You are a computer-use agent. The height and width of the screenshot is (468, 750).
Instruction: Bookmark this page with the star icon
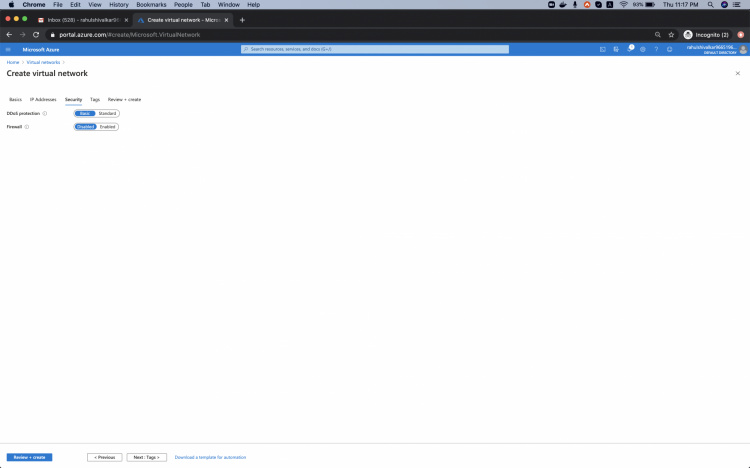671,34
